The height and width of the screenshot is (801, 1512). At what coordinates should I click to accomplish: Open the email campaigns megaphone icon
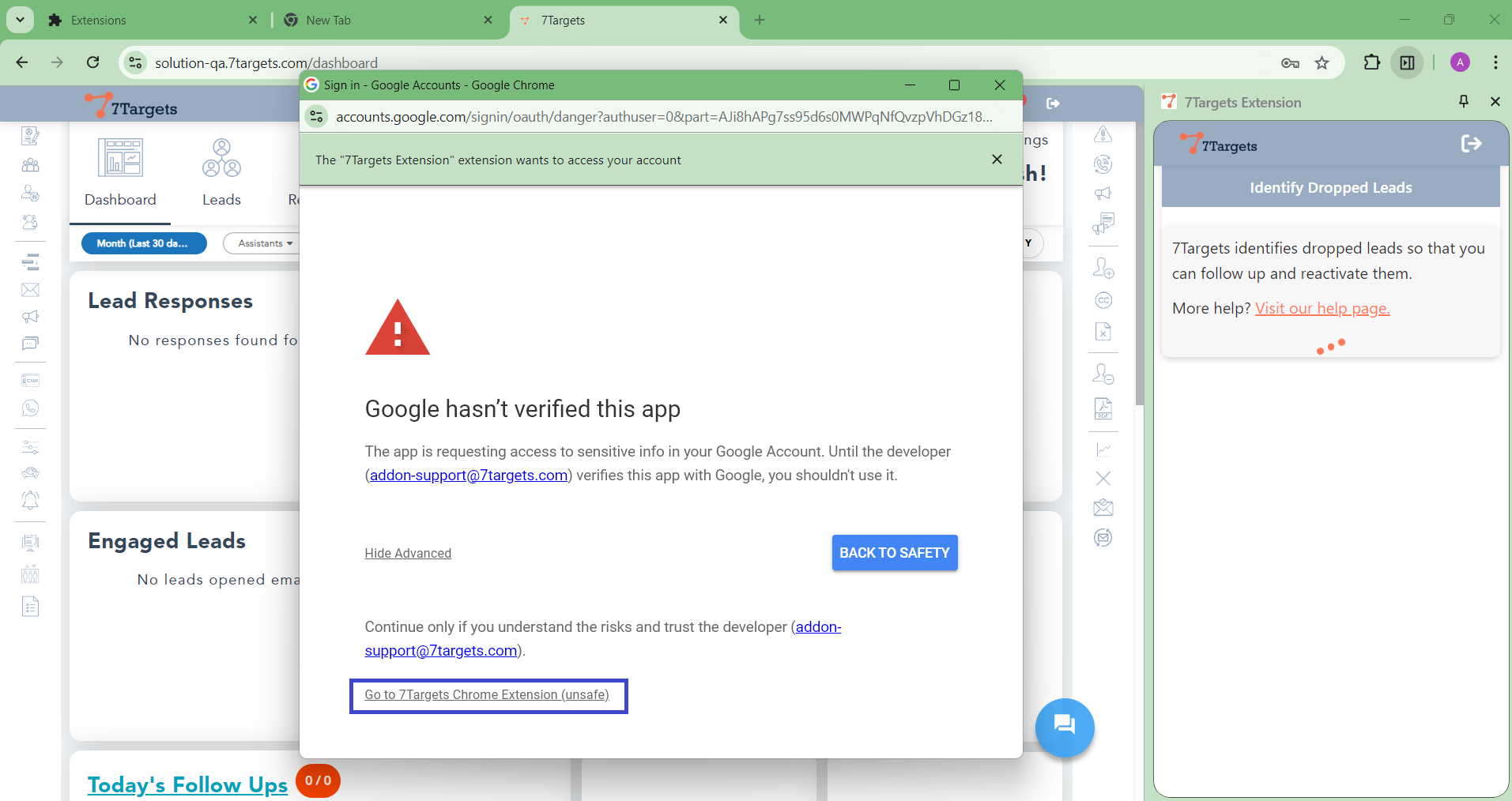[x=31, y=316]
